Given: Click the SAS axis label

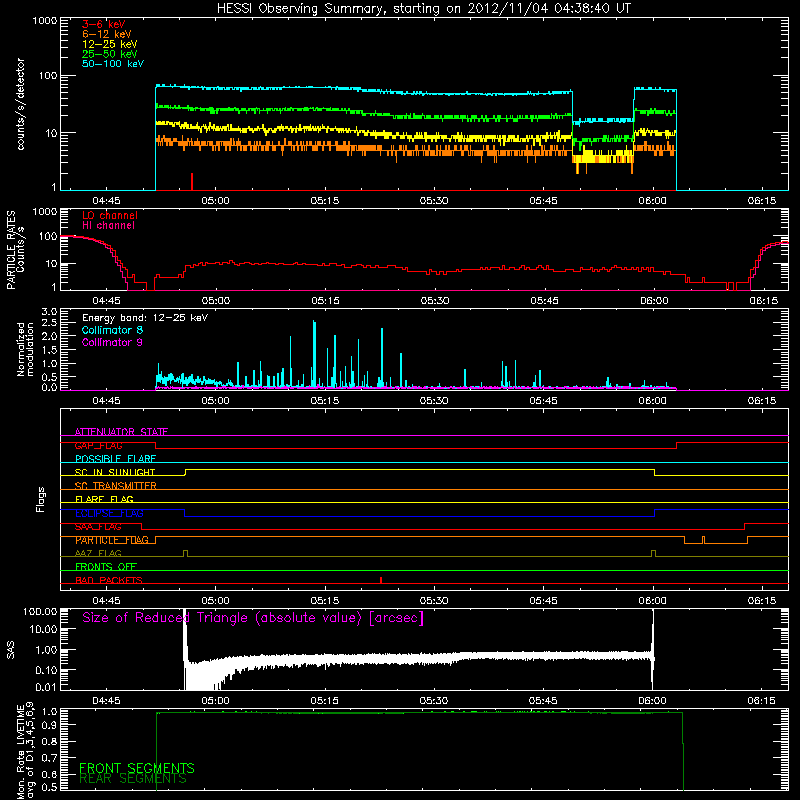Looking at the screenshot, I should (10, 650).
